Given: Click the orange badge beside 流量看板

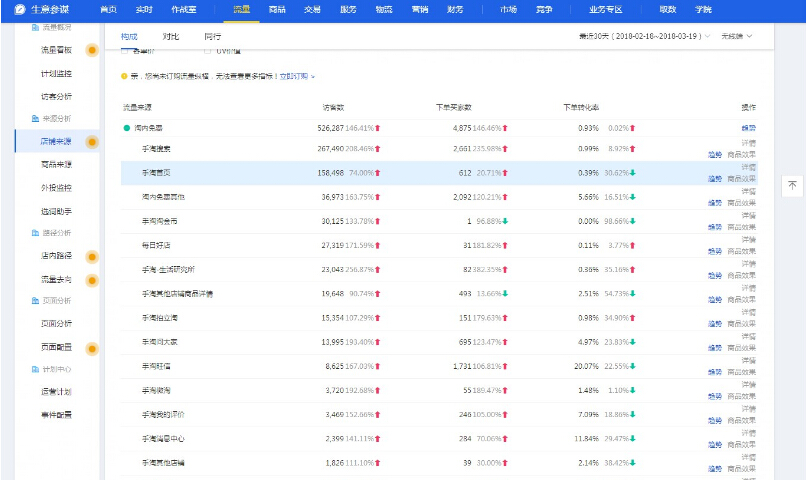Looking at the screenshot, I should 92,49.
